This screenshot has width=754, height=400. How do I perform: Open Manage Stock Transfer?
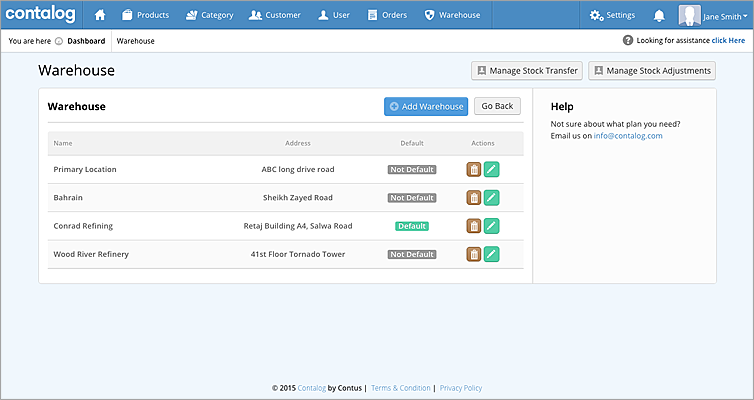click(527, 71)
